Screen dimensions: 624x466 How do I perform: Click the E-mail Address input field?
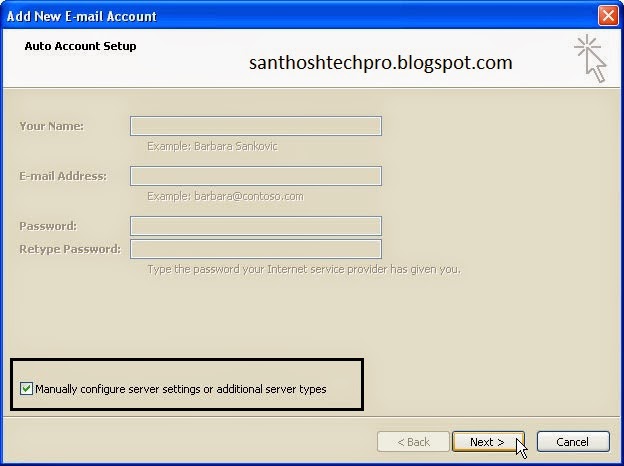click(x=256, y=176)
